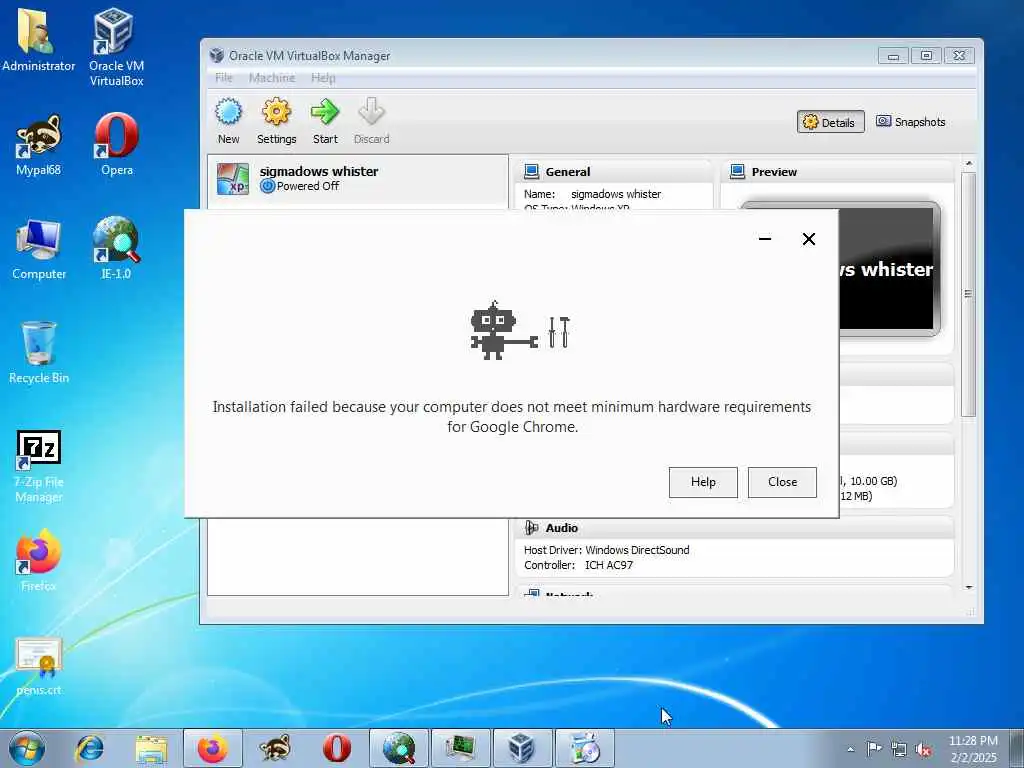
Task: Click Windows Explorer folder in the taskbar
Action: click(152, 748)
